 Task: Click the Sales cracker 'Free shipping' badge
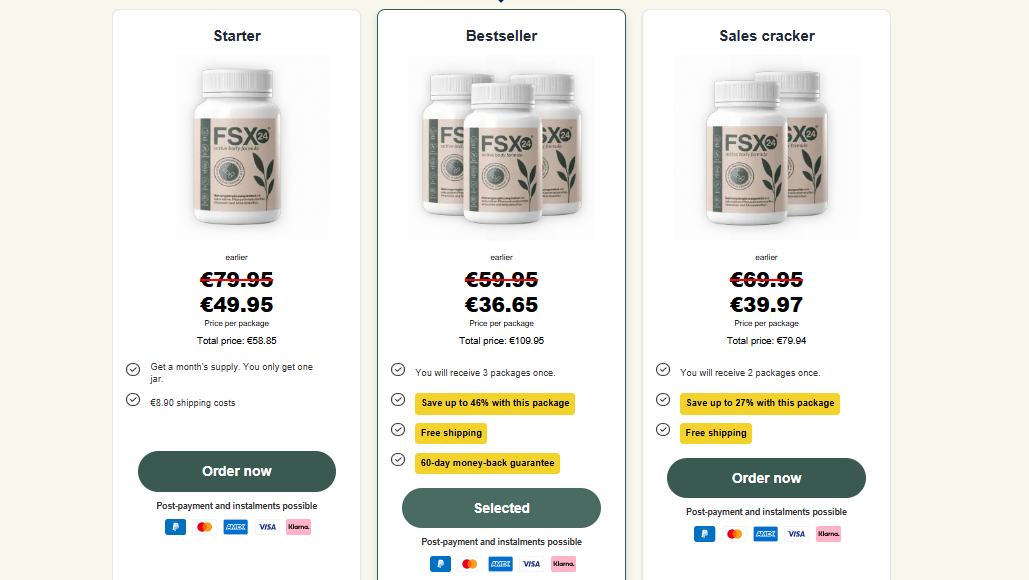[x=716, y=433]
